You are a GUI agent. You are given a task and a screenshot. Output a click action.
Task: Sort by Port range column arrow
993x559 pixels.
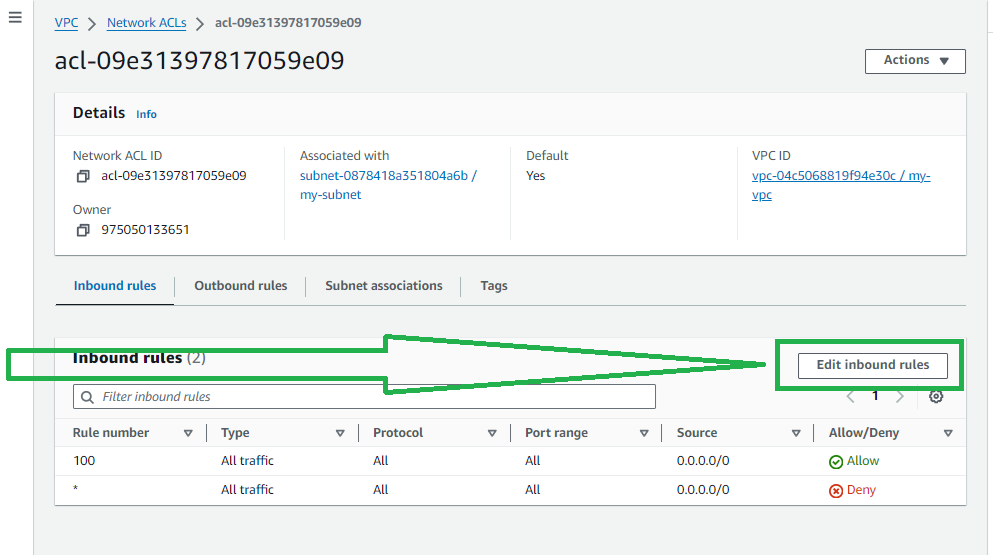pos(644,434)
